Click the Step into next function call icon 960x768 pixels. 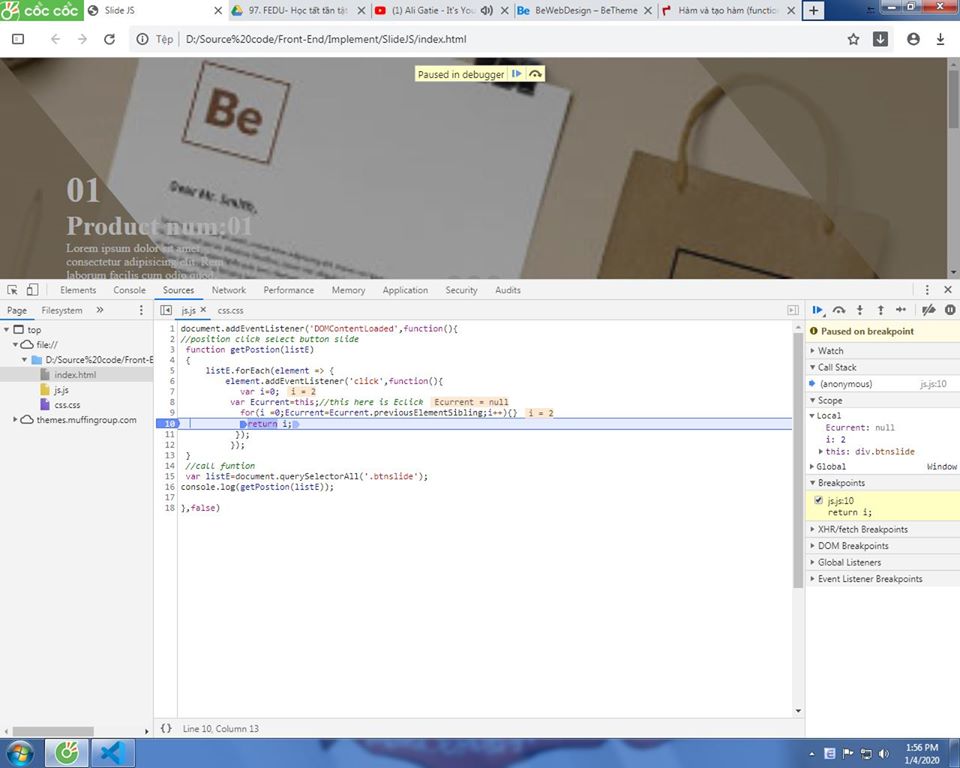click(859, 310)
